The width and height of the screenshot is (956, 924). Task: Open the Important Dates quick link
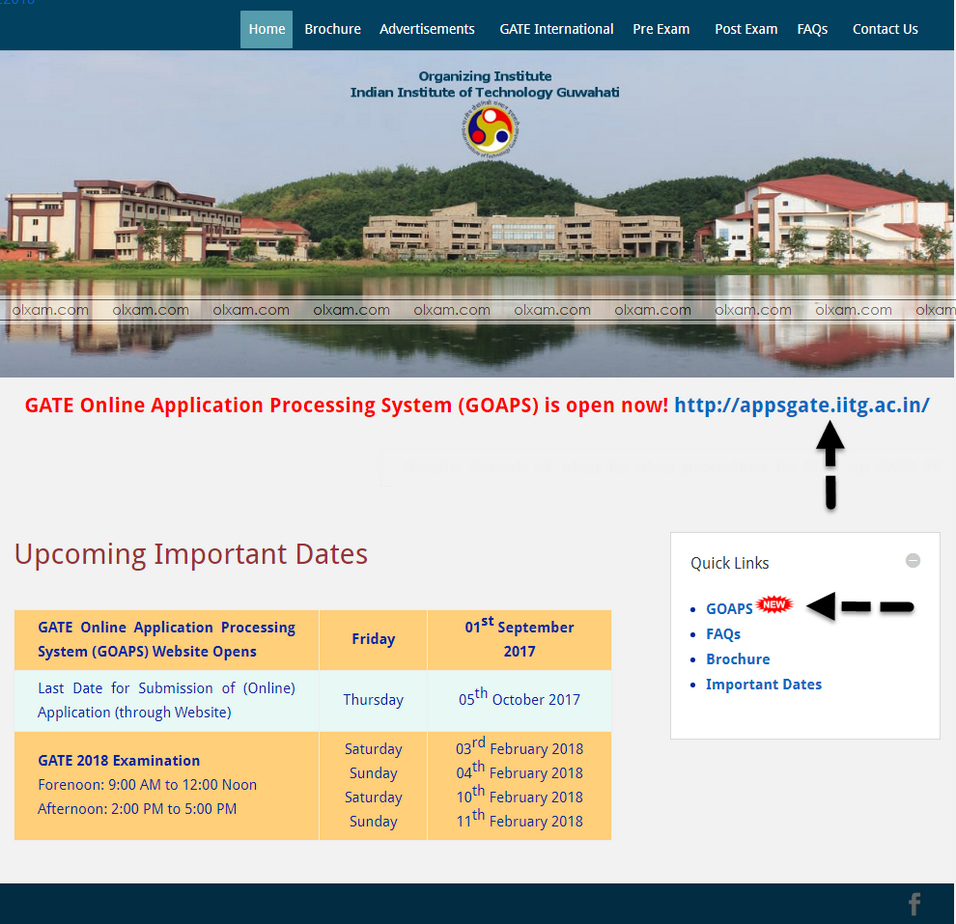tap(763, 684)
